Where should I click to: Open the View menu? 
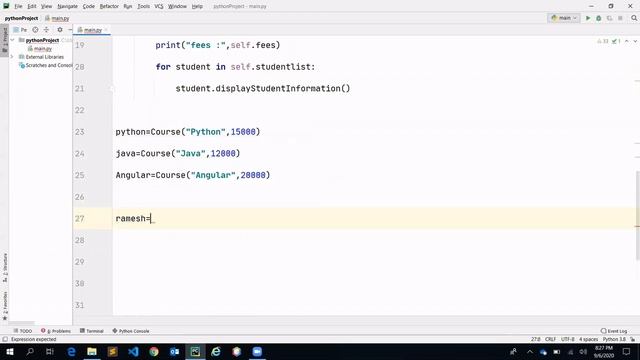point(47,7)
